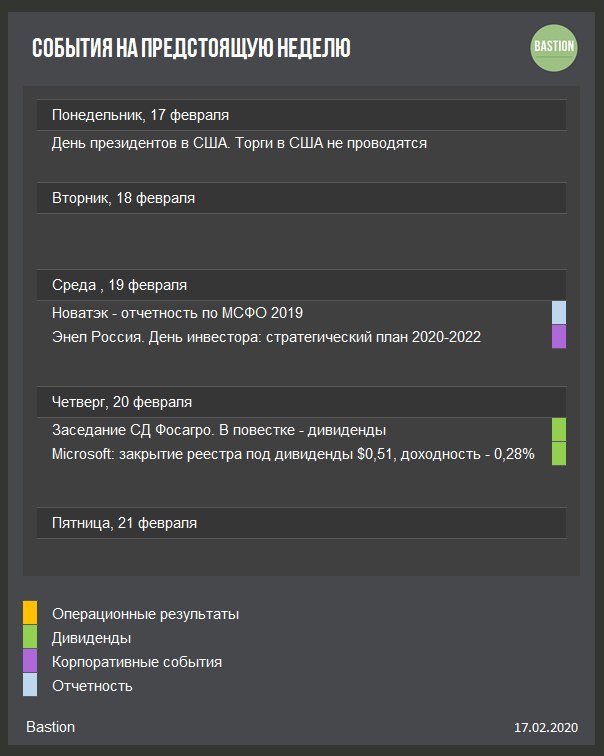Viewport: 604px width, 756px height.
Task: Click the light blue marker beside Новатэк
Action: point(559,312)
